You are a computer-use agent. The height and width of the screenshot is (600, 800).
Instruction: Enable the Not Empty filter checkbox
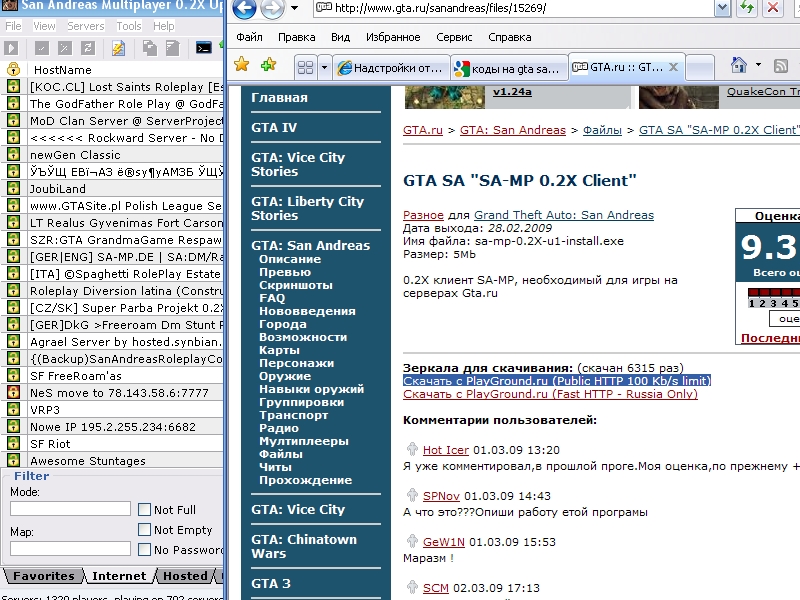pyautogui.click(x=144, y=530)
